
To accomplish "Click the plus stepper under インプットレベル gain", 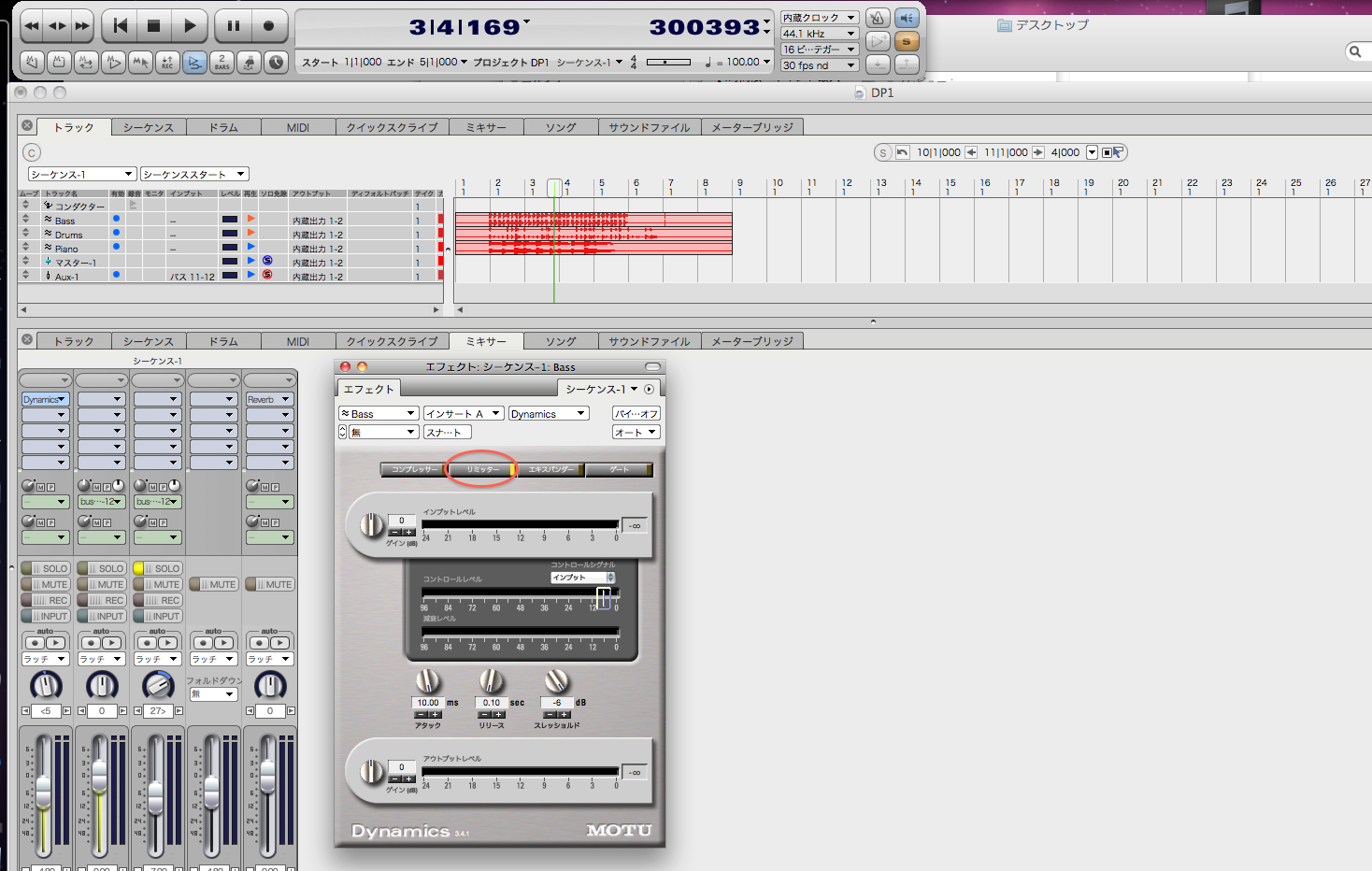I will tap(408, 533).
